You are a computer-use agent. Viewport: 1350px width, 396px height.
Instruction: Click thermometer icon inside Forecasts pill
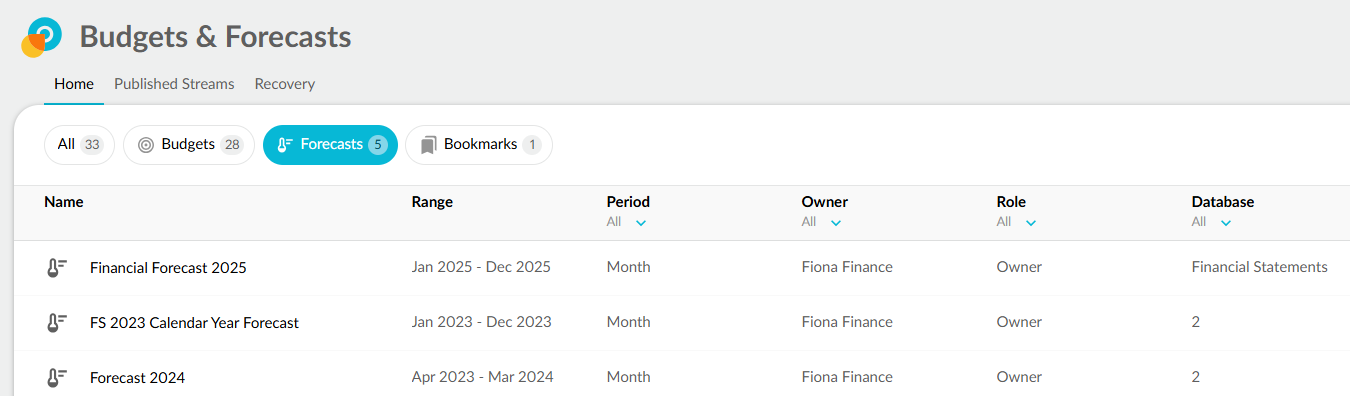(284, 145)
